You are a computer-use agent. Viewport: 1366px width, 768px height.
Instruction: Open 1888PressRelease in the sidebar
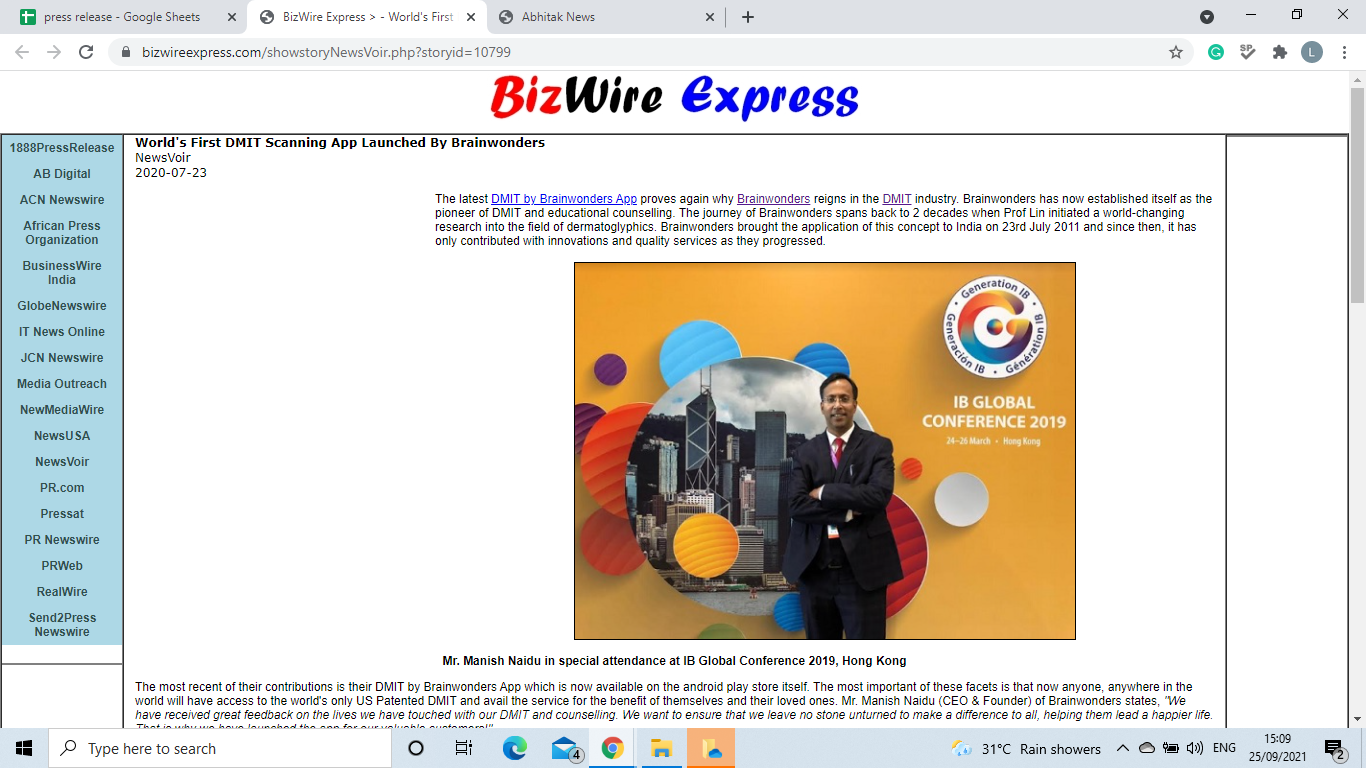click(62, 148)
